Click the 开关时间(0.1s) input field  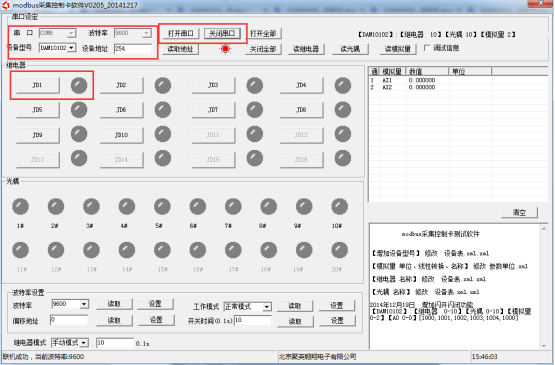pos(253,320)
